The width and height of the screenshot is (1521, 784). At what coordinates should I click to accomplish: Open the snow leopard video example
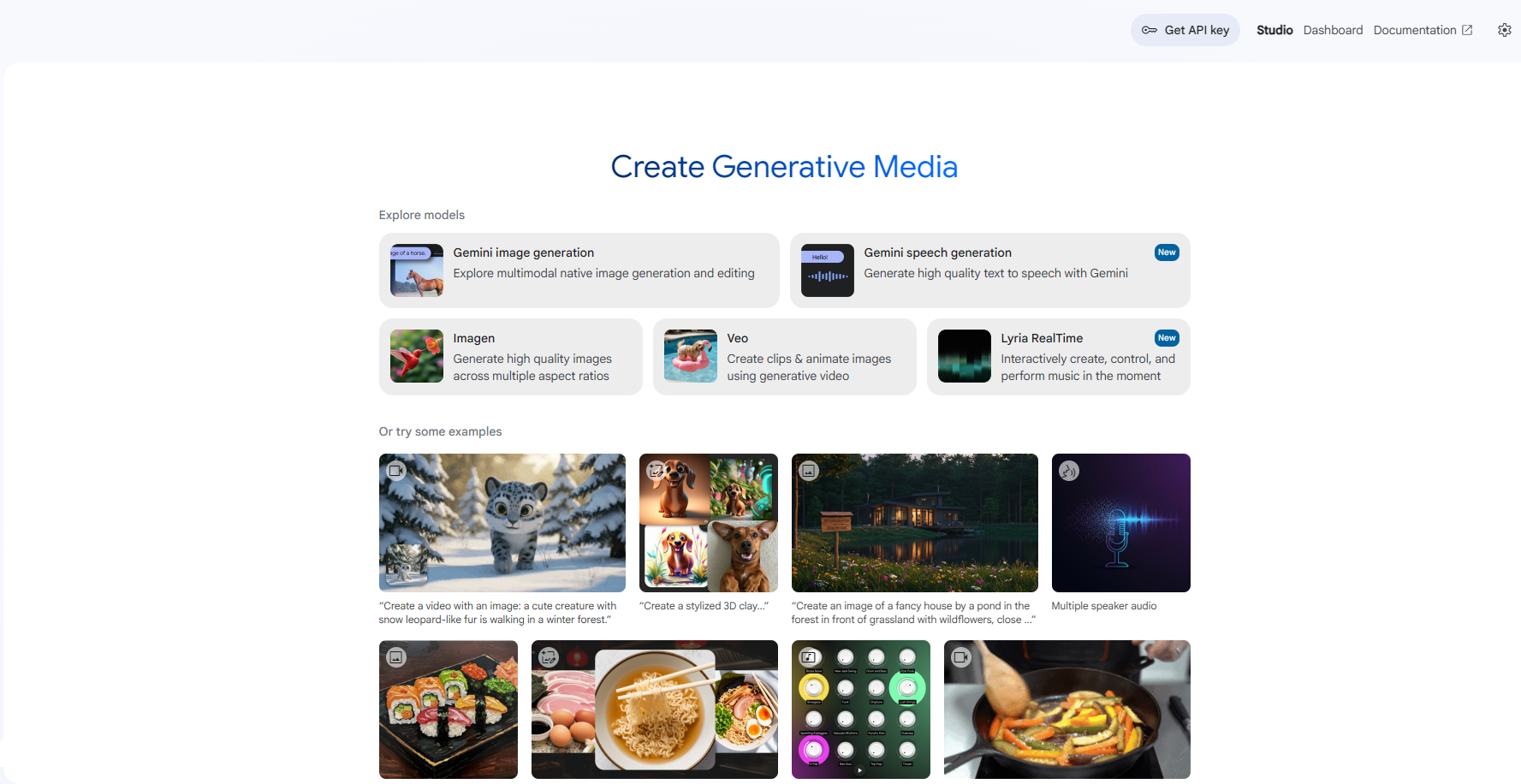click(x=502, y=523)
